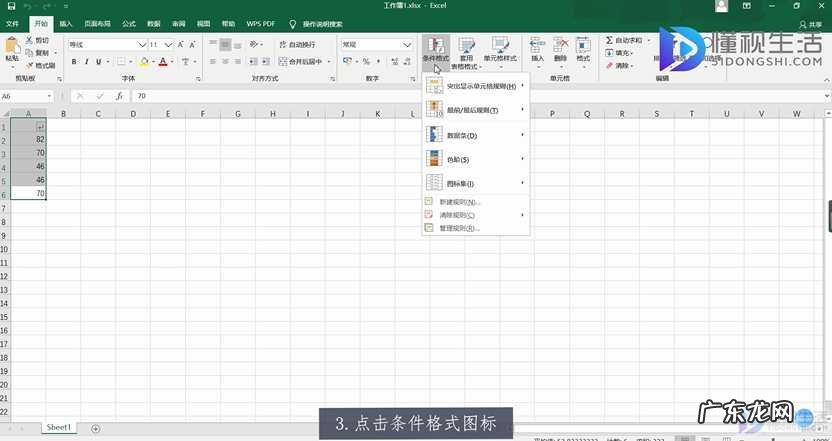Open font color dropdown arrow
This screenshot has width=832, height=441.
[172, 62]
